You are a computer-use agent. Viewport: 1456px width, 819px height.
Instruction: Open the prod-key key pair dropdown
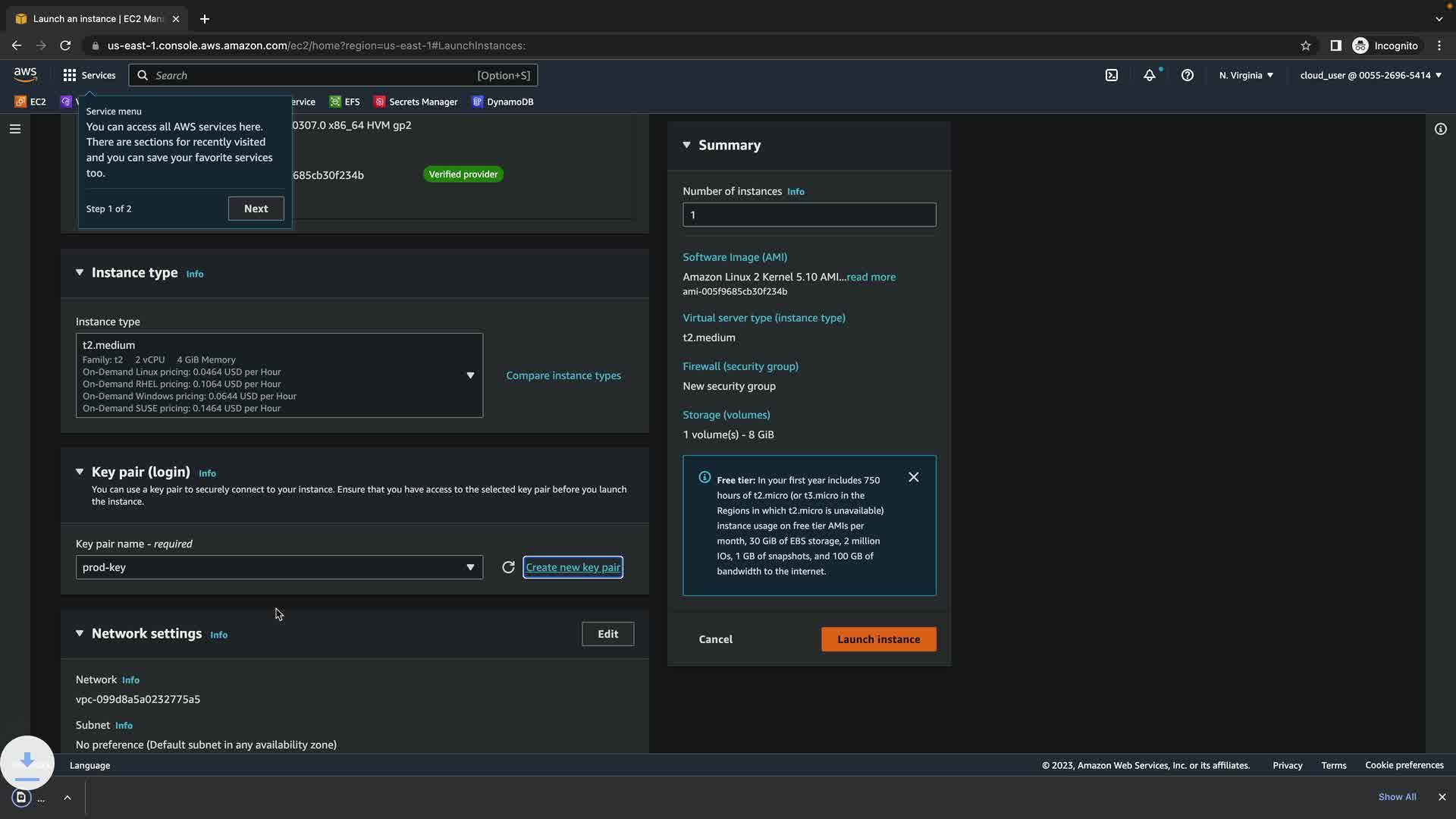[279, 567]
